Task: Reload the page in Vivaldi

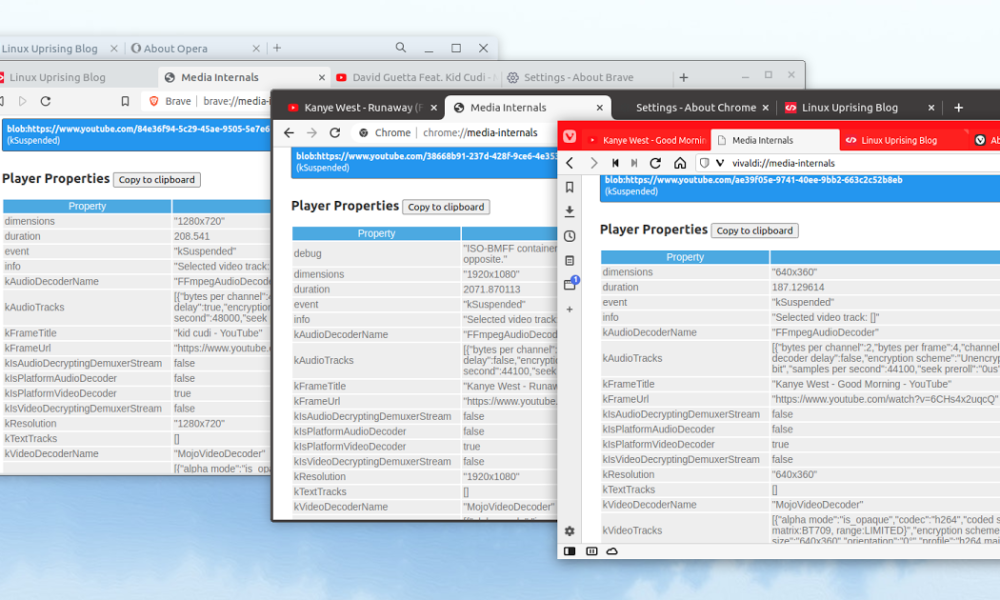Action: pos(655,163)
